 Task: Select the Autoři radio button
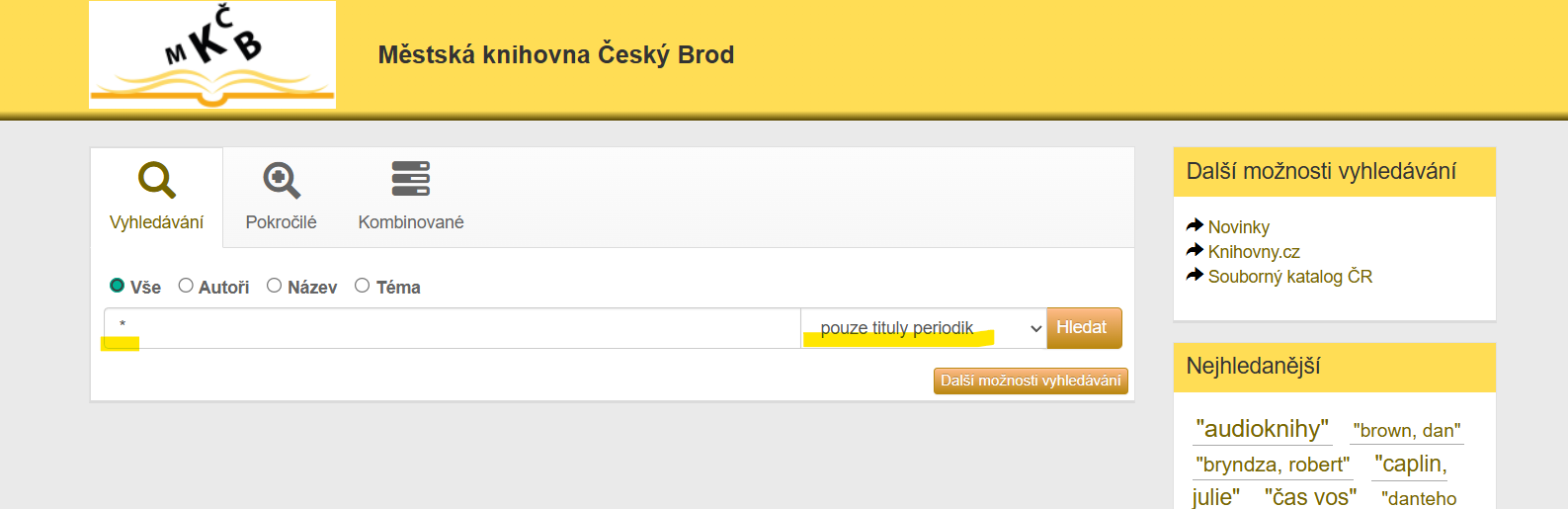click(x=186, y=286)
